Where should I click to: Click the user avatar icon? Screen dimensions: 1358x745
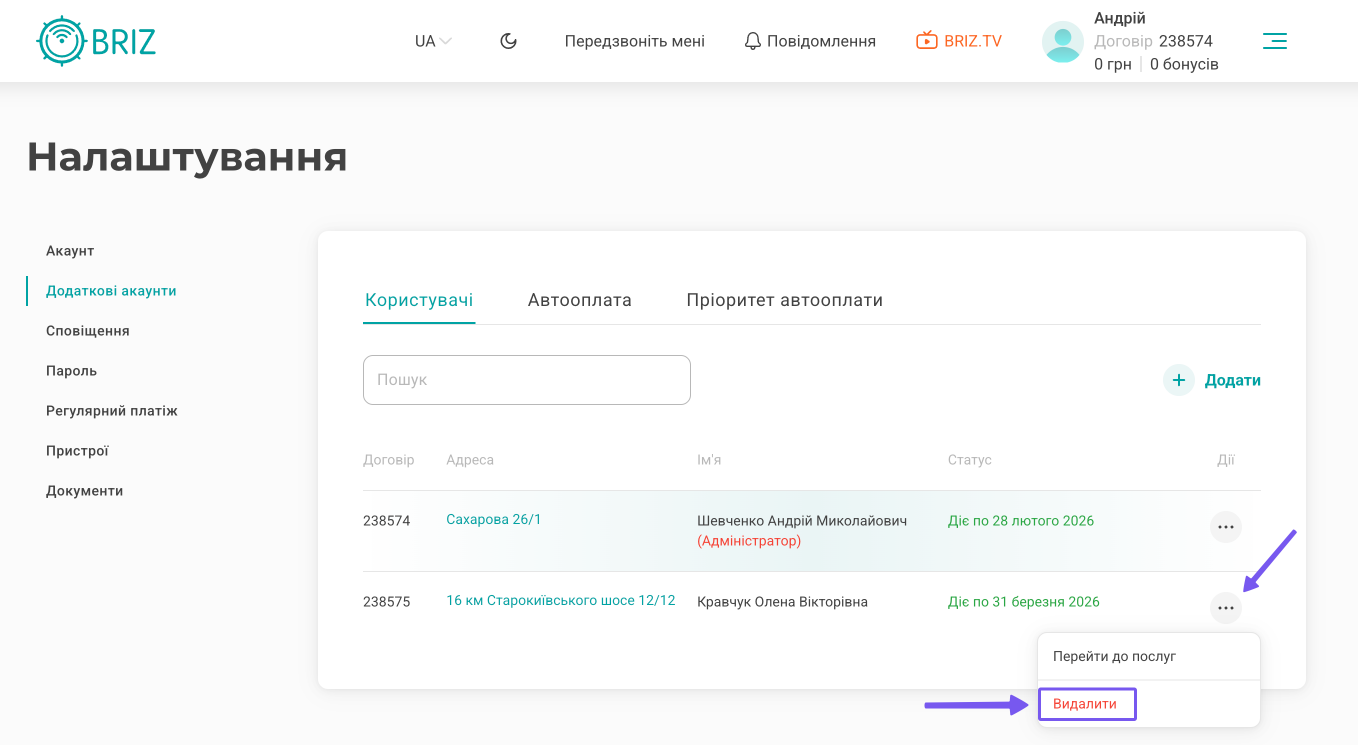pos(1062,42)
